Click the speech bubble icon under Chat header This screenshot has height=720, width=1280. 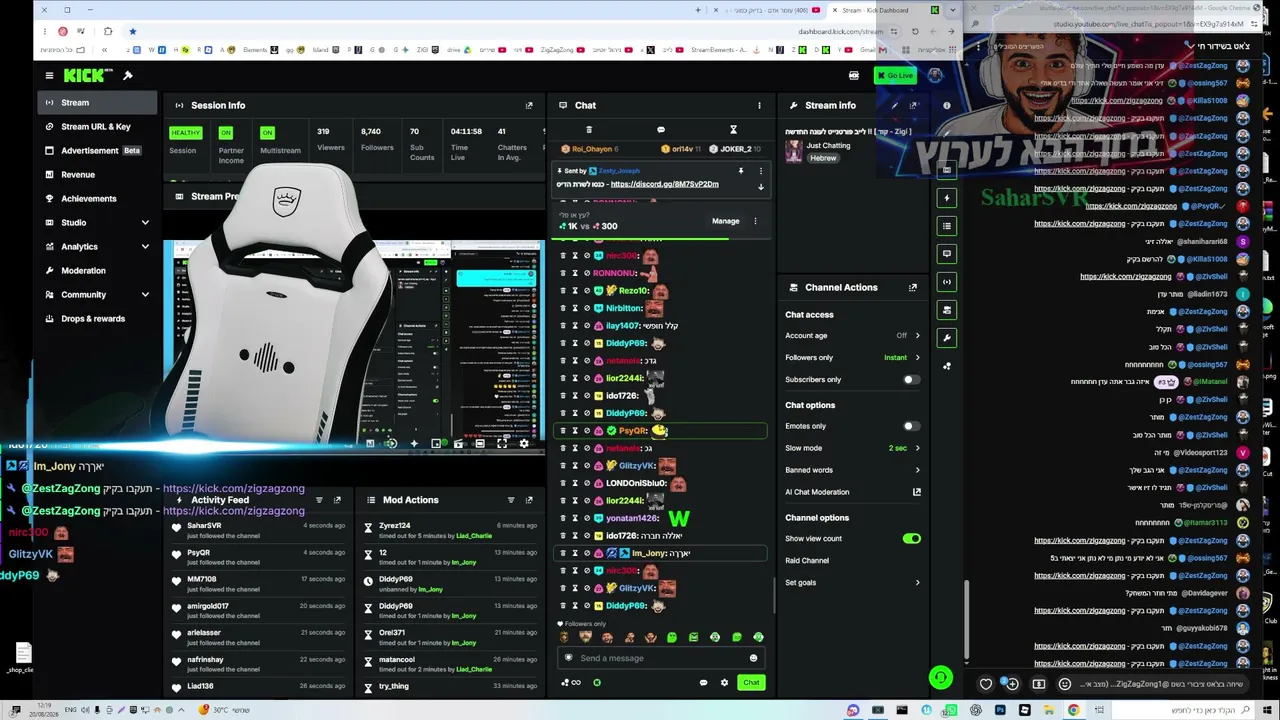point(660,129)
